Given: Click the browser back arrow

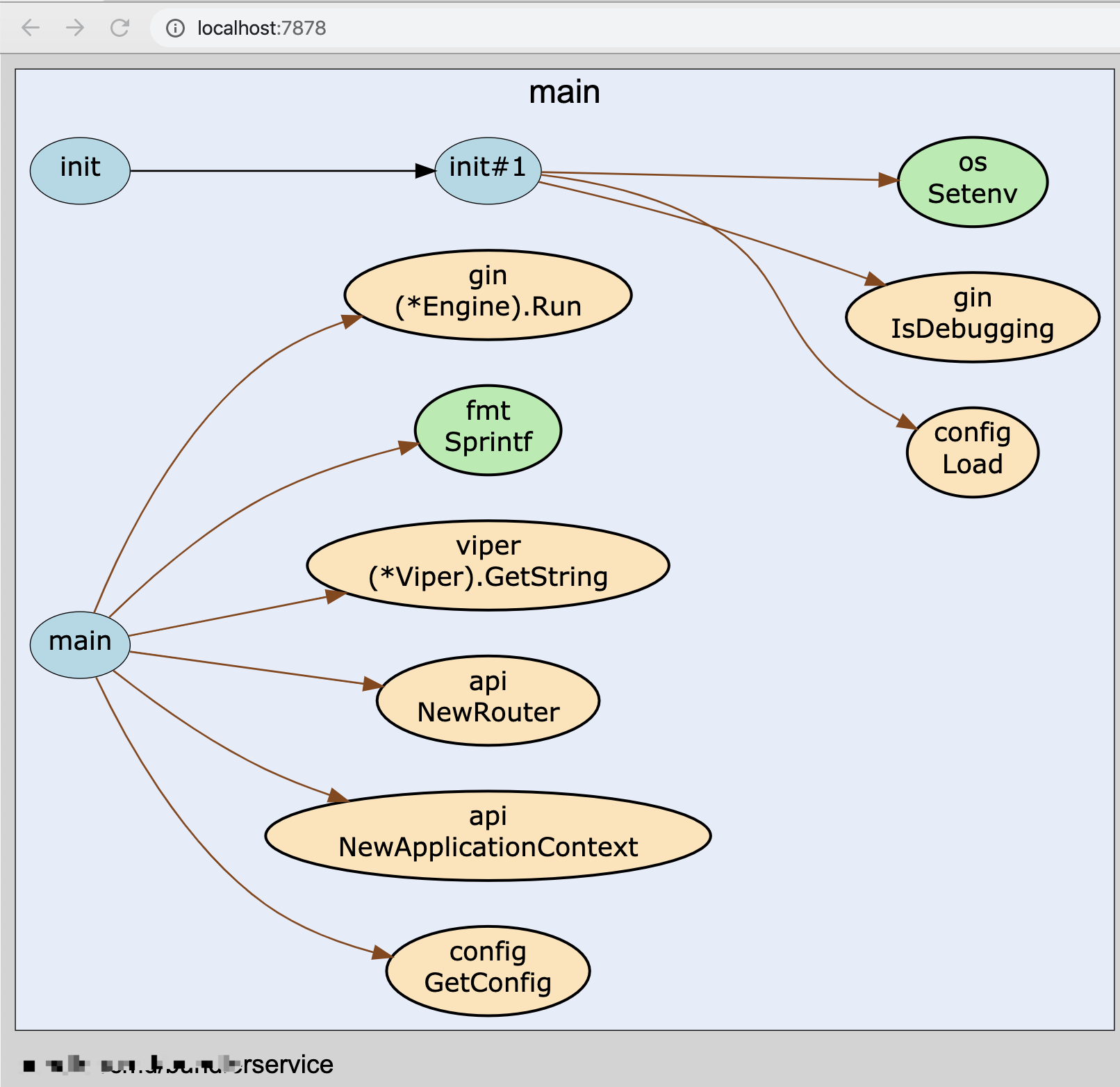Looking at the screenshot, I should click(31, 28).
